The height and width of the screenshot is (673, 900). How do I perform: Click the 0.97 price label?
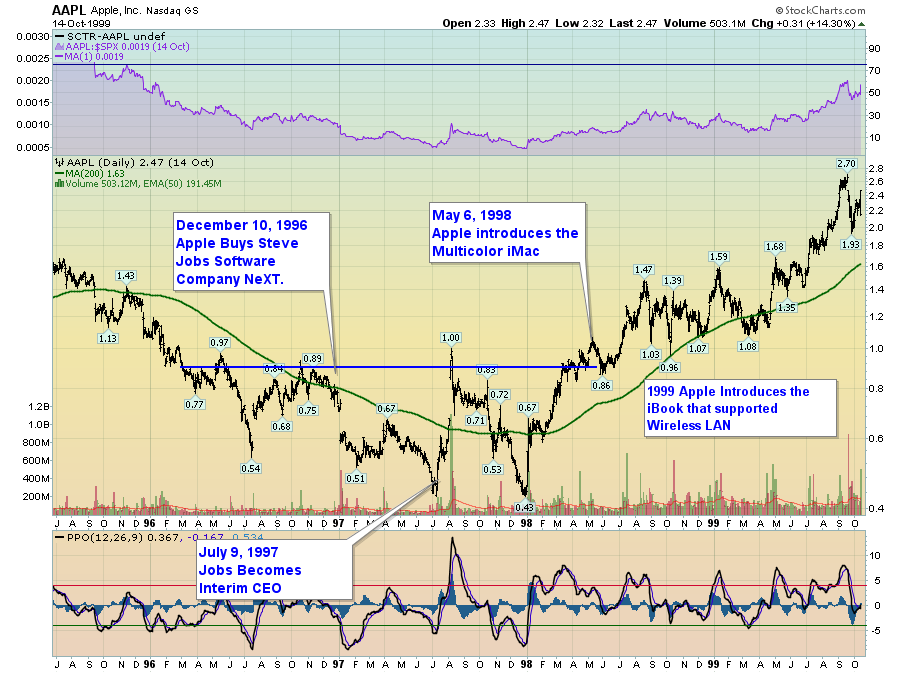coord(219,343)
